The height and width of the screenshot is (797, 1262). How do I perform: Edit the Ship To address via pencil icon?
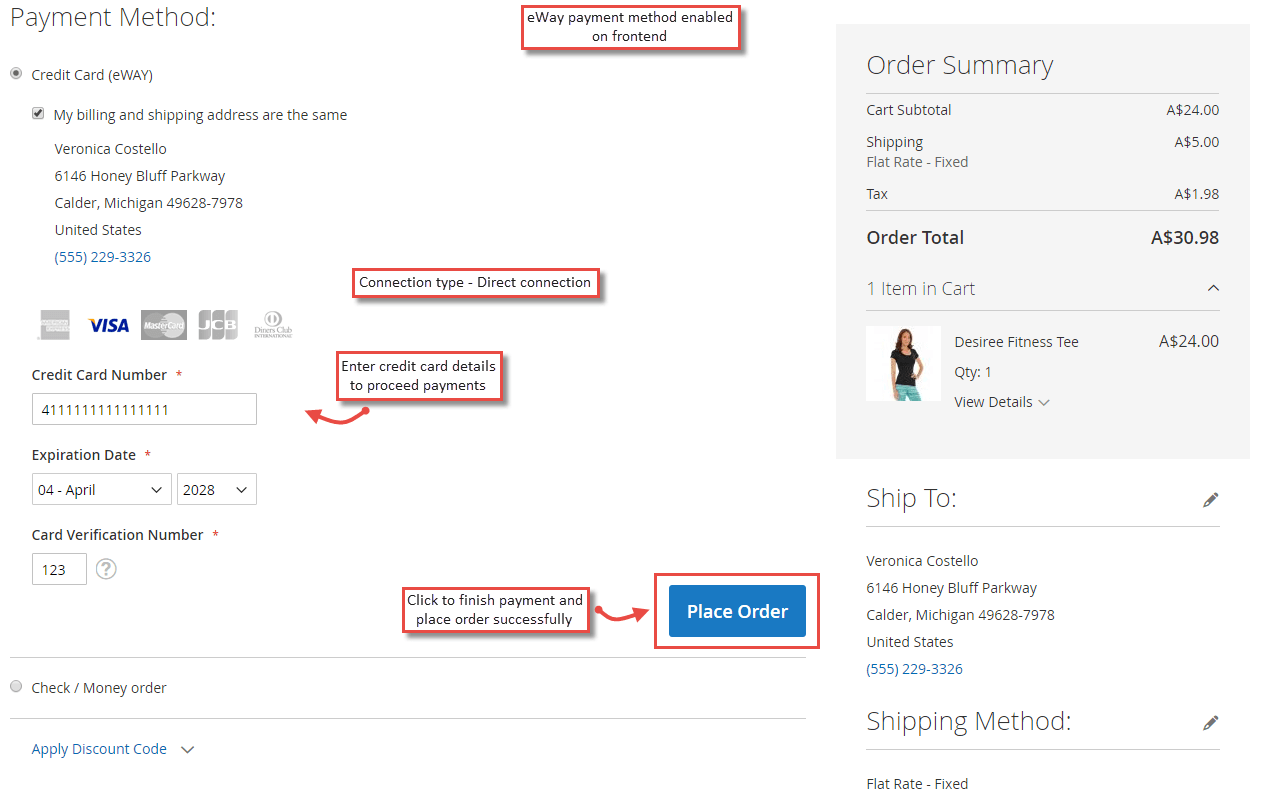click(x=1211, y=499)
